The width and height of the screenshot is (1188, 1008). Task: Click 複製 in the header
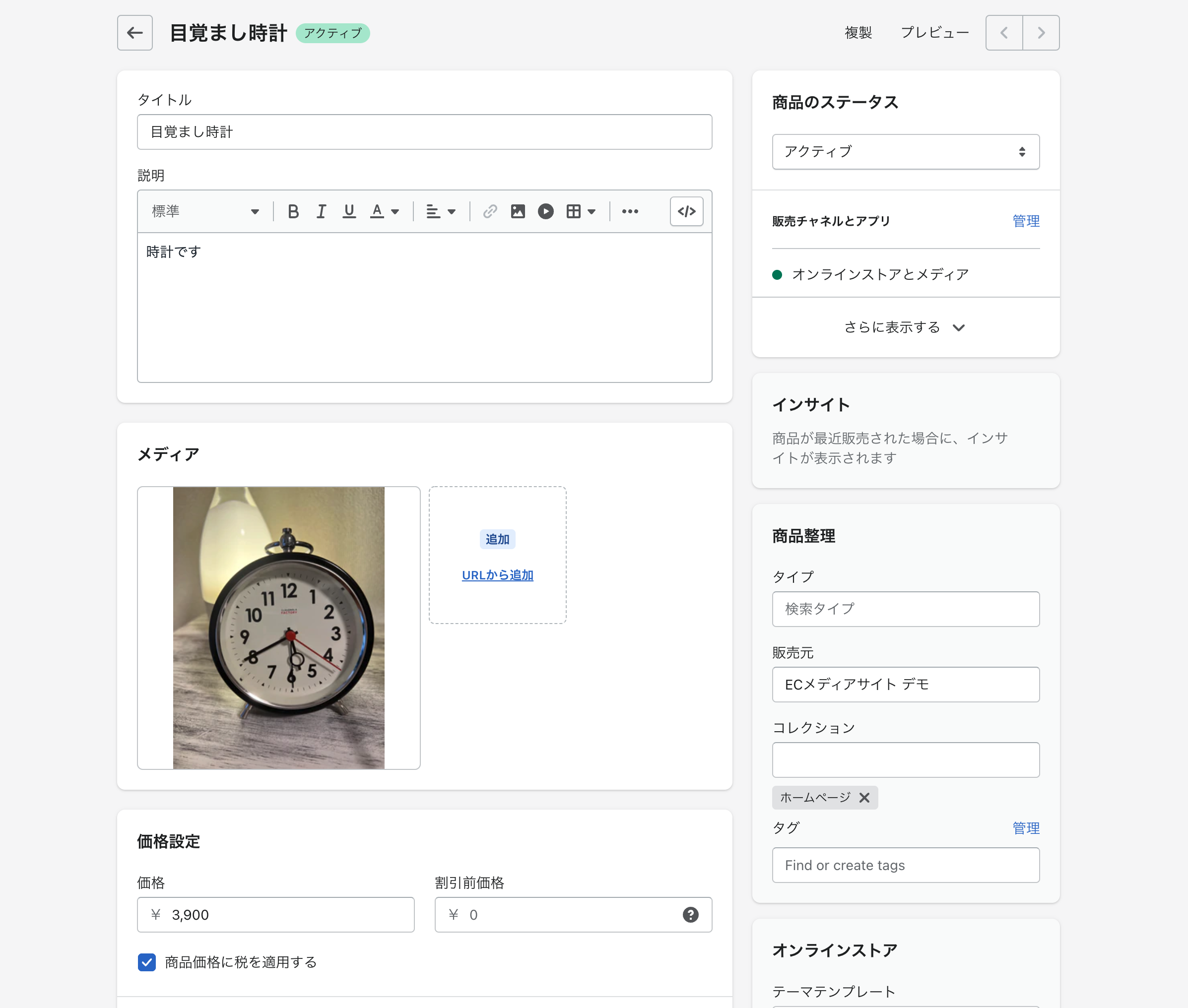pyautogui.click(x=858, y=33)
